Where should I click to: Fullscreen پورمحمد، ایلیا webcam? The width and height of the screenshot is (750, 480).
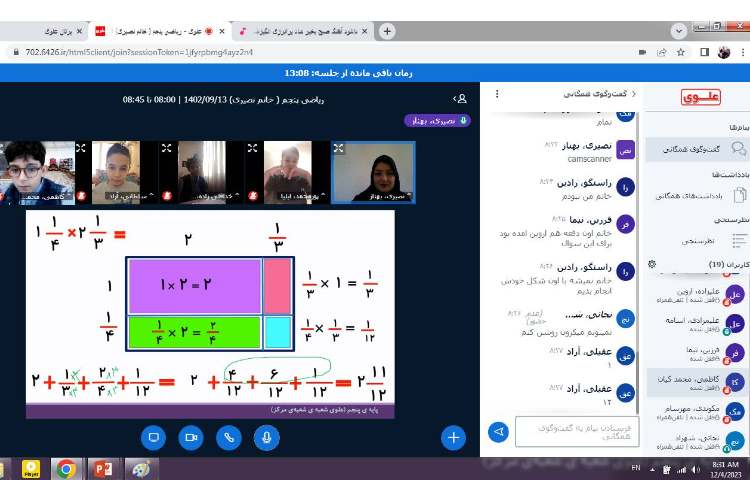point(253,148)
